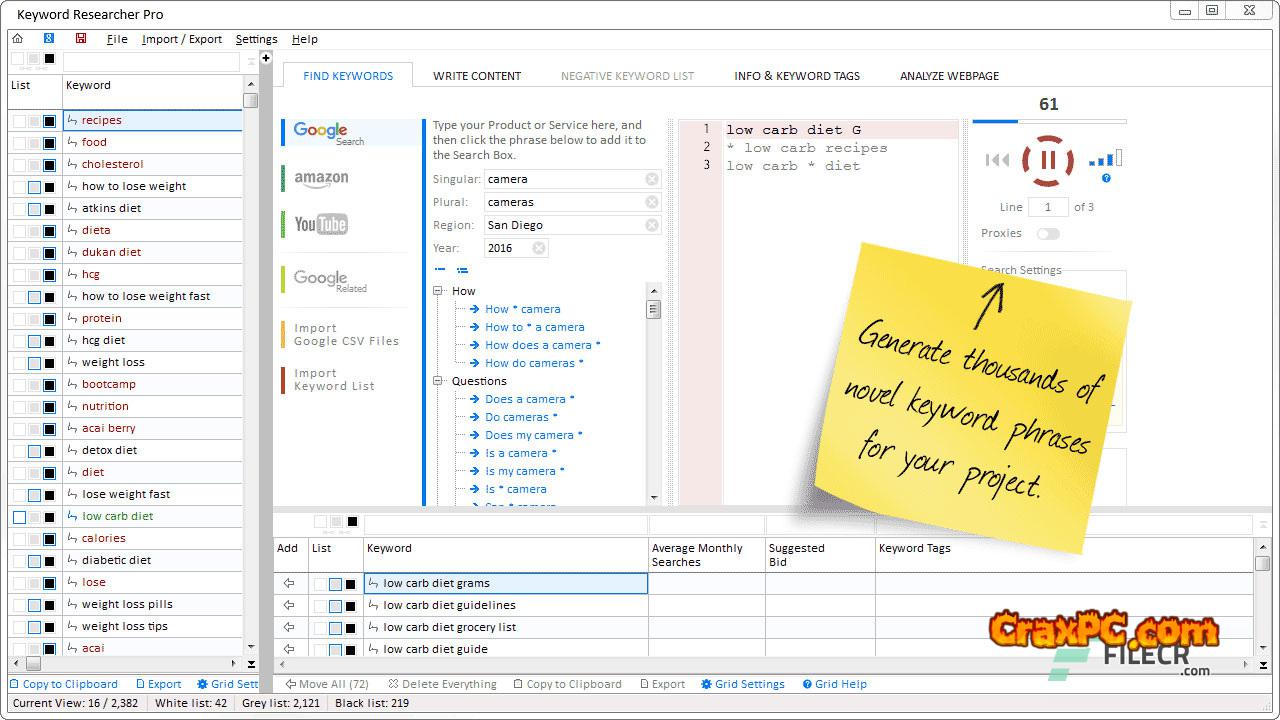
Task: Click Delete Everything
Action: click(x=442, y=684)
